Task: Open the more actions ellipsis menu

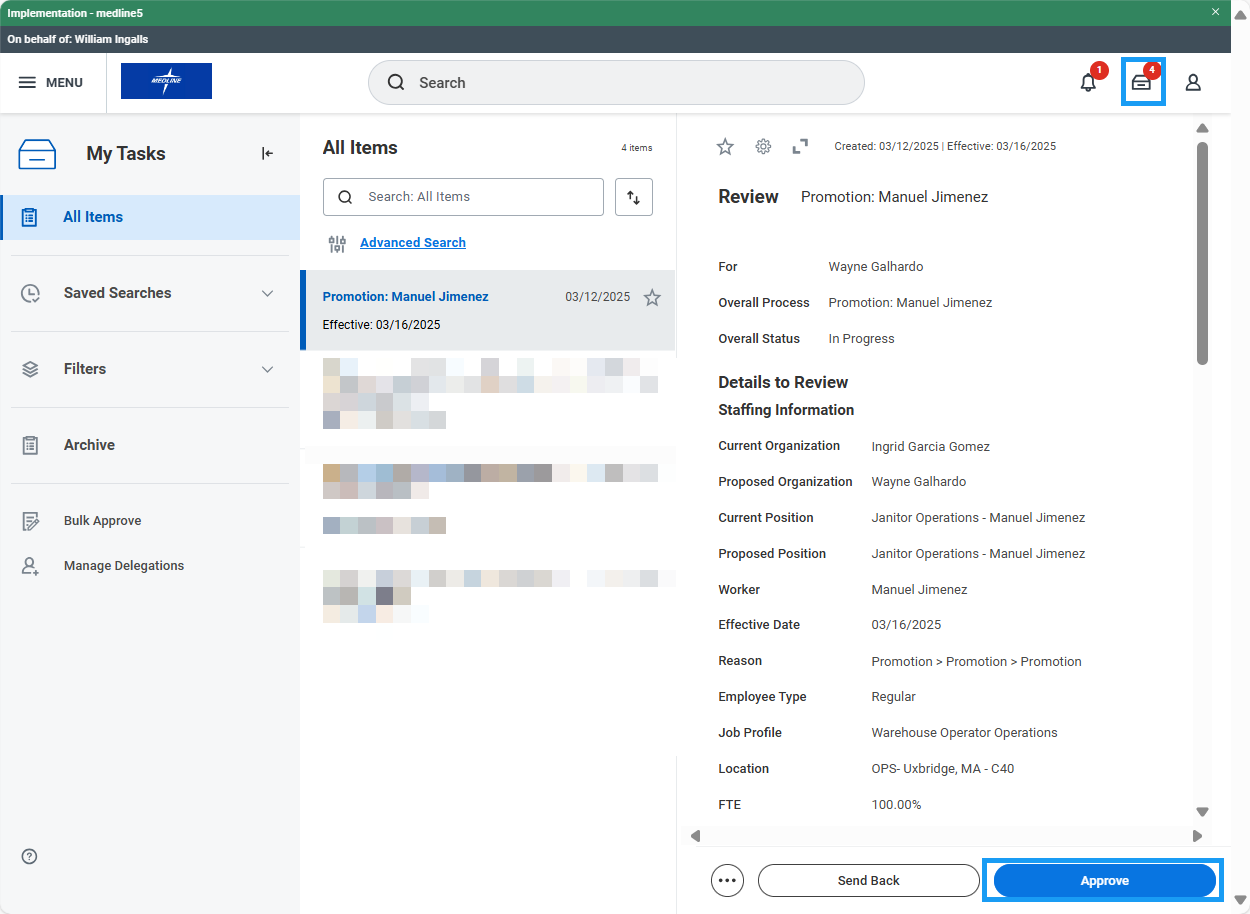Action: (727, 880)
